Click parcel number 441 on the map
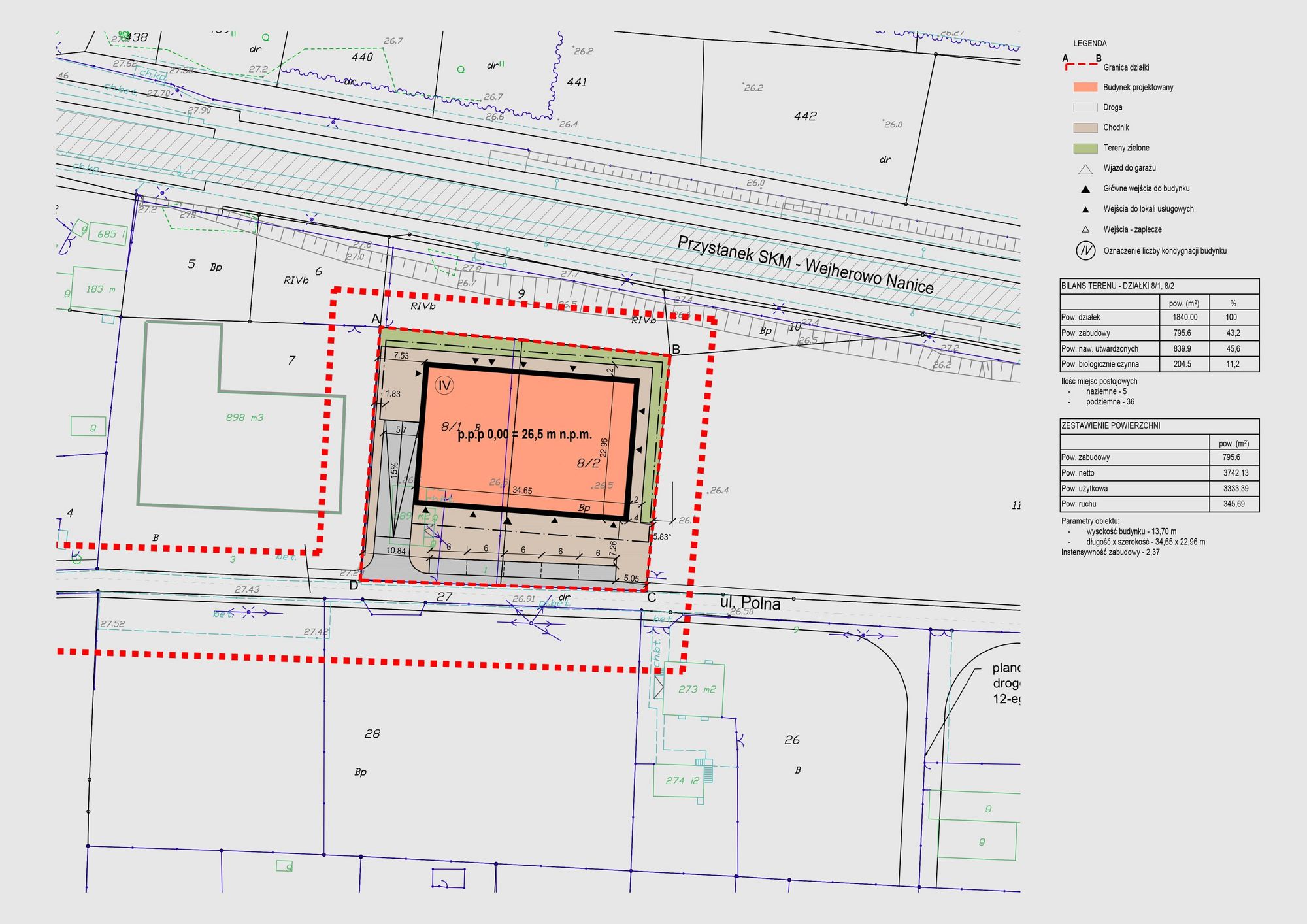Image resolution: width=1307 pixels, height=924 pixels. click(x=576, y=82)
